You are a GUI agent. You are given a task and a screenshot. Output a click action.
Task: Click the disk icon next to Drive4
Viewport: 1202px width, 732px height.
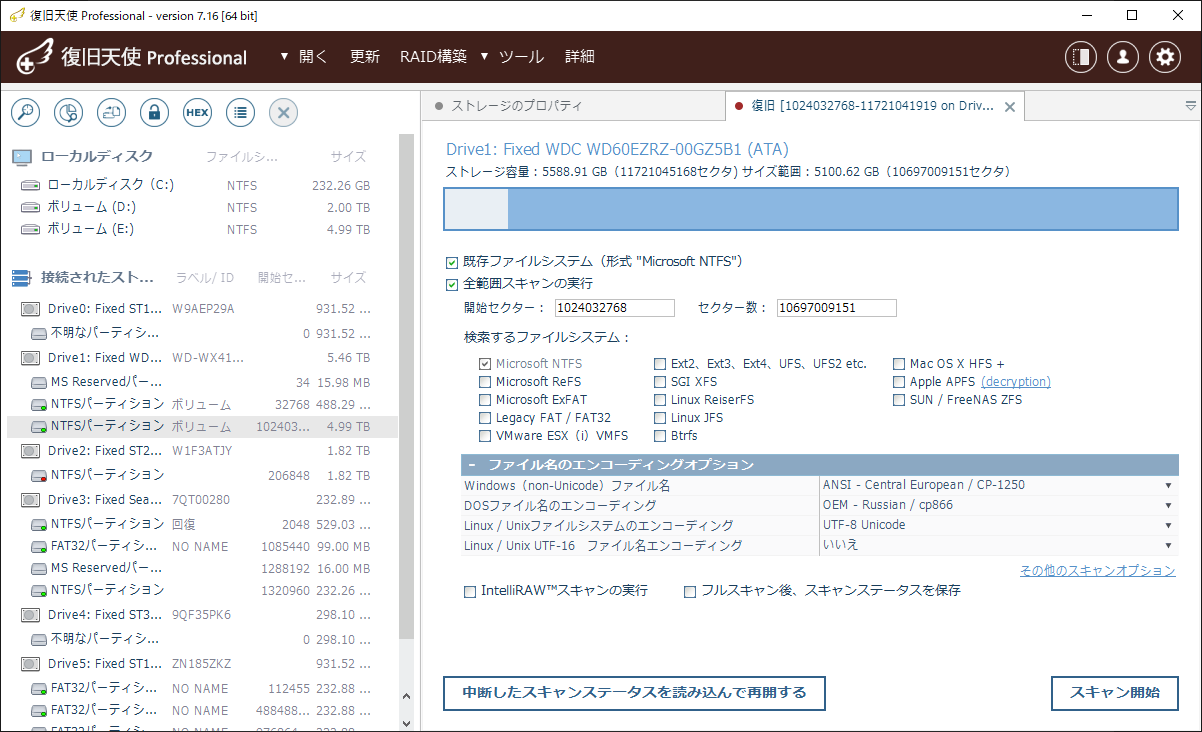coord(30,615)
